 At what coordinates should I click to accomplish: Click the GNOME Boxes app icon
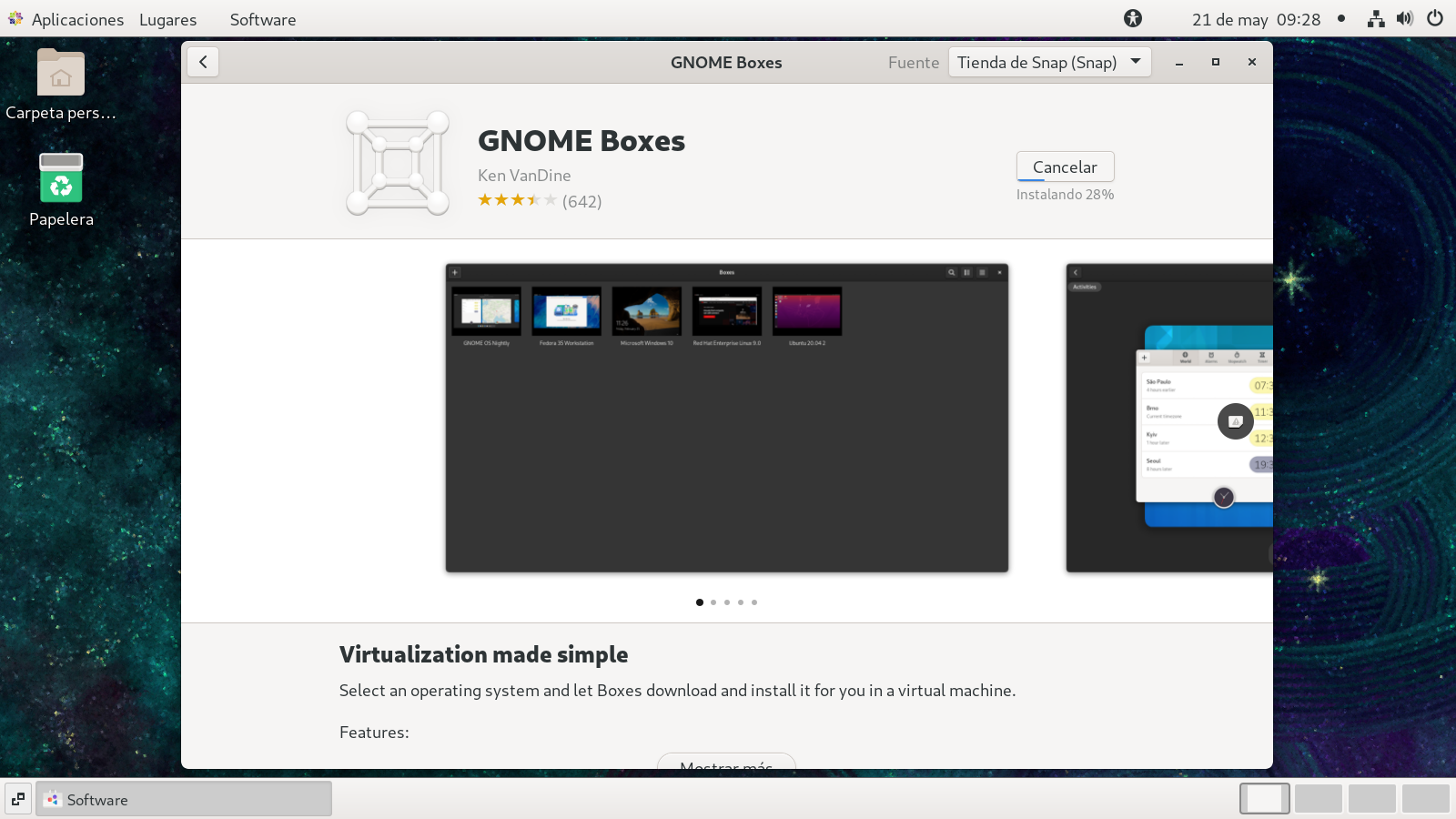[398, 163]
